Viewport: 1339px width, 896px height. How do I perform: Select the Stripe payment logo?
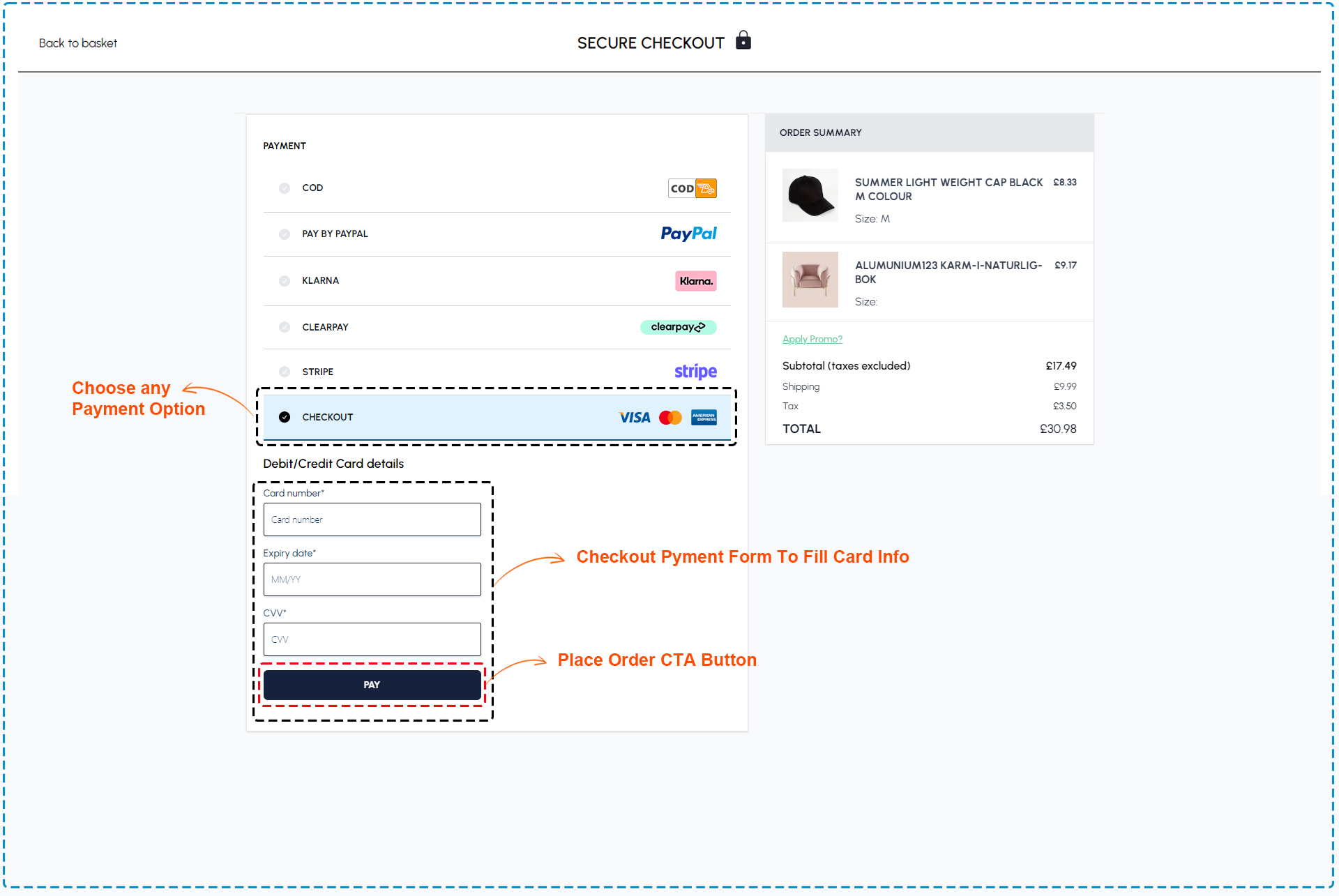tap(695, 370)
